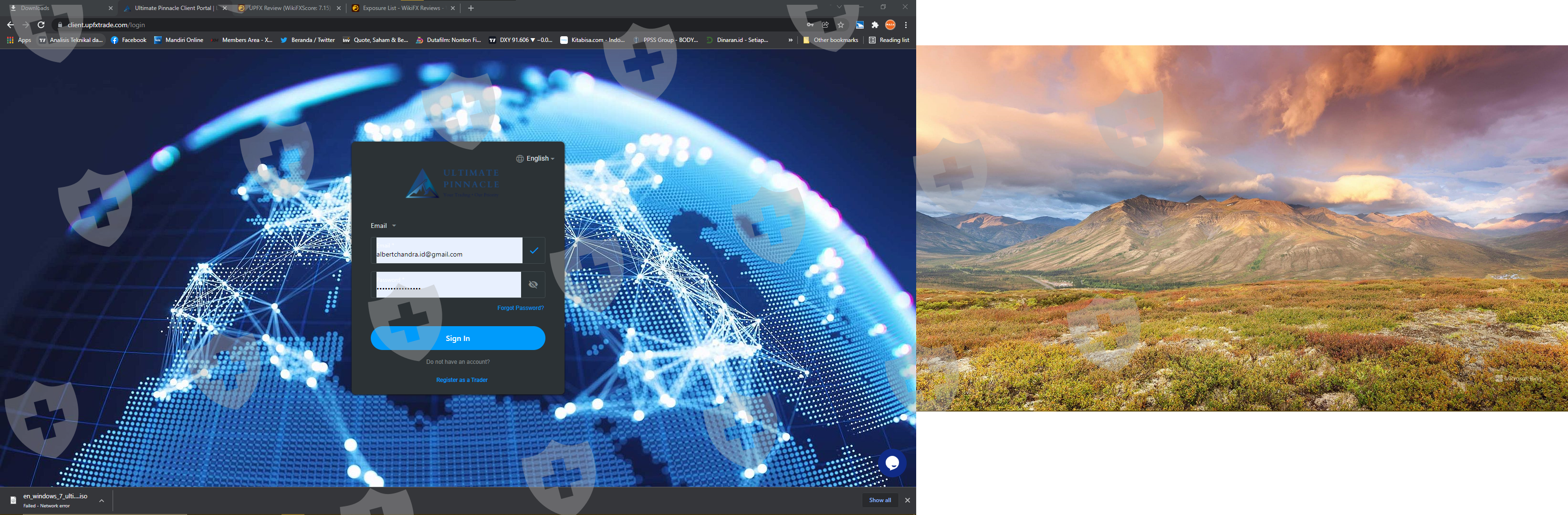Click the blue checkmark beside email field

pos(534,250)
